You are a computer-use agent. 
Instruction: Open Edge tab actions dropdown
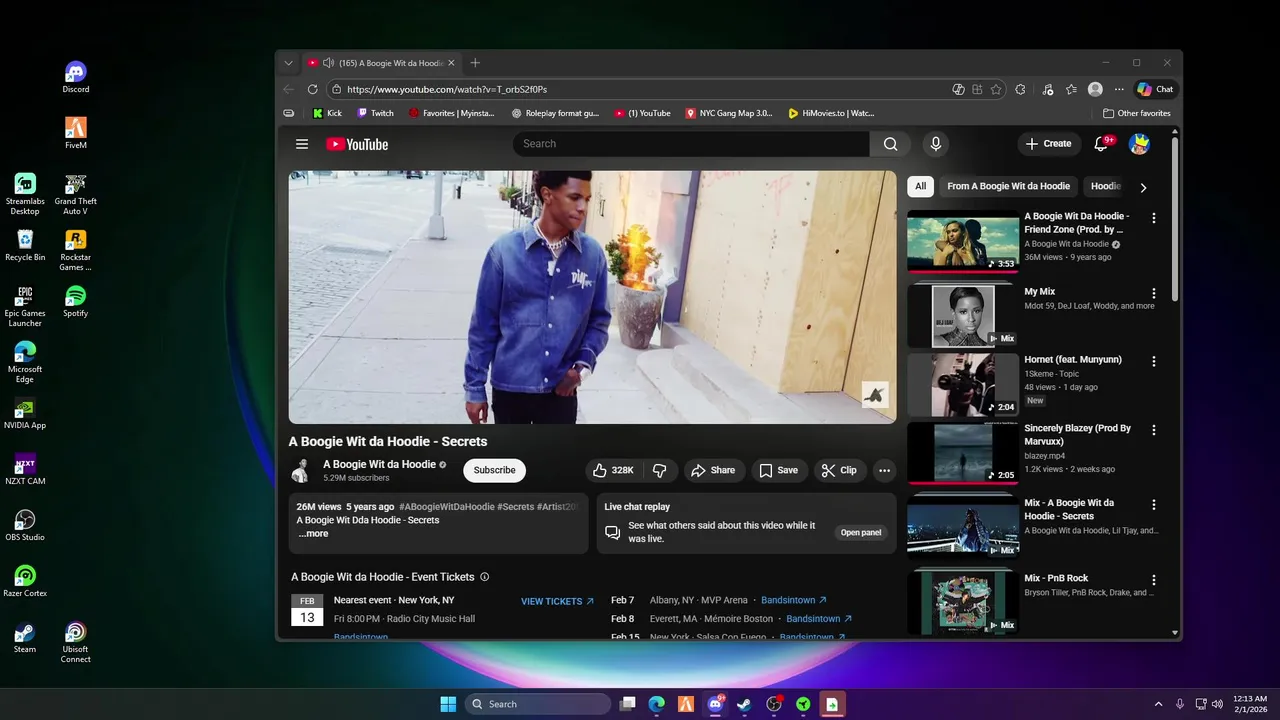coord(289,63)
